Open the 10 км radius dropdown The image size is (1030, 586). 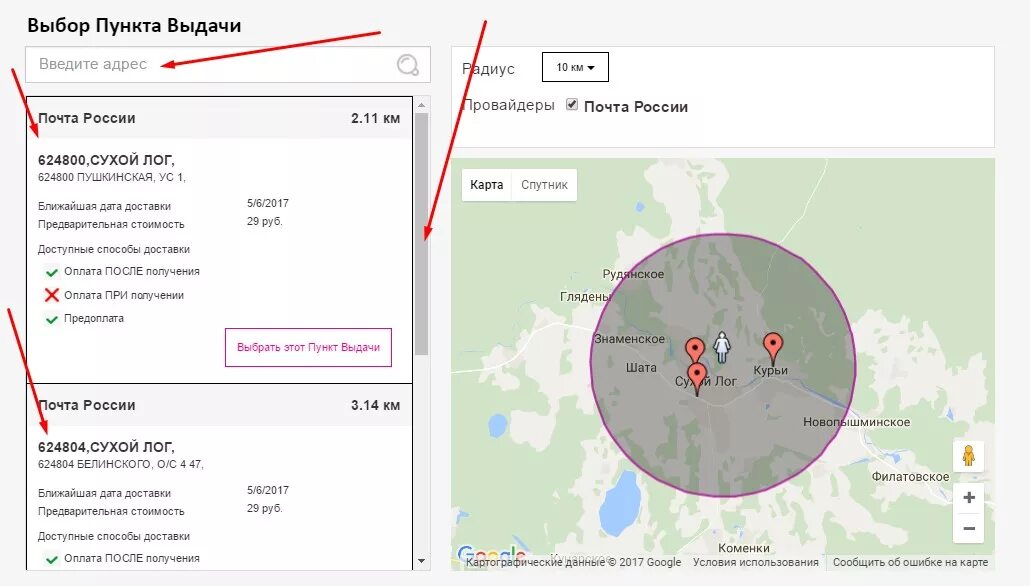[x=575, y=67]
